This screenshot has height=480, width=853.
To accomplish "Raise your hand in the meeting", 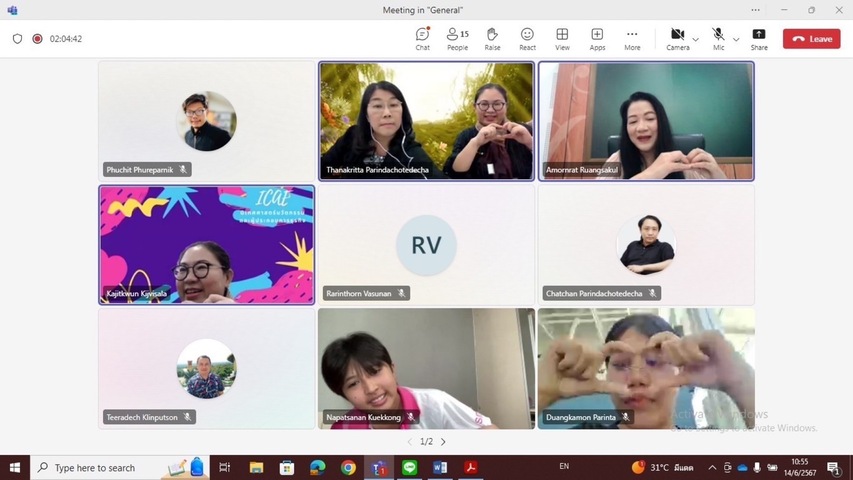I will (492, 38).
